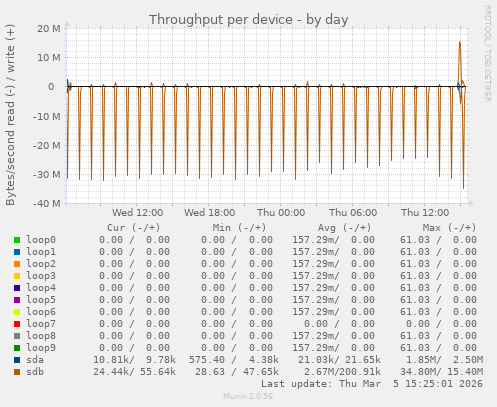Click the sdb brown color swatch
Screen dimensions: 497x407
17,372
